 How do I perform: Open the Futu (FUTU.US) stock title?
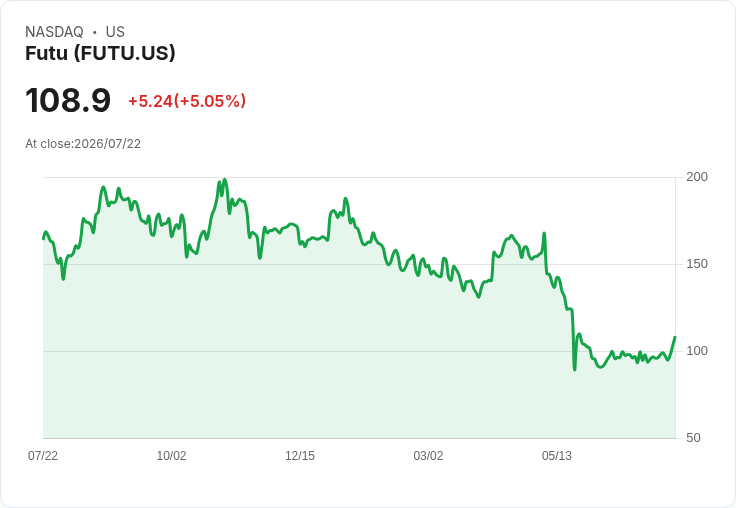click(100, 53)
